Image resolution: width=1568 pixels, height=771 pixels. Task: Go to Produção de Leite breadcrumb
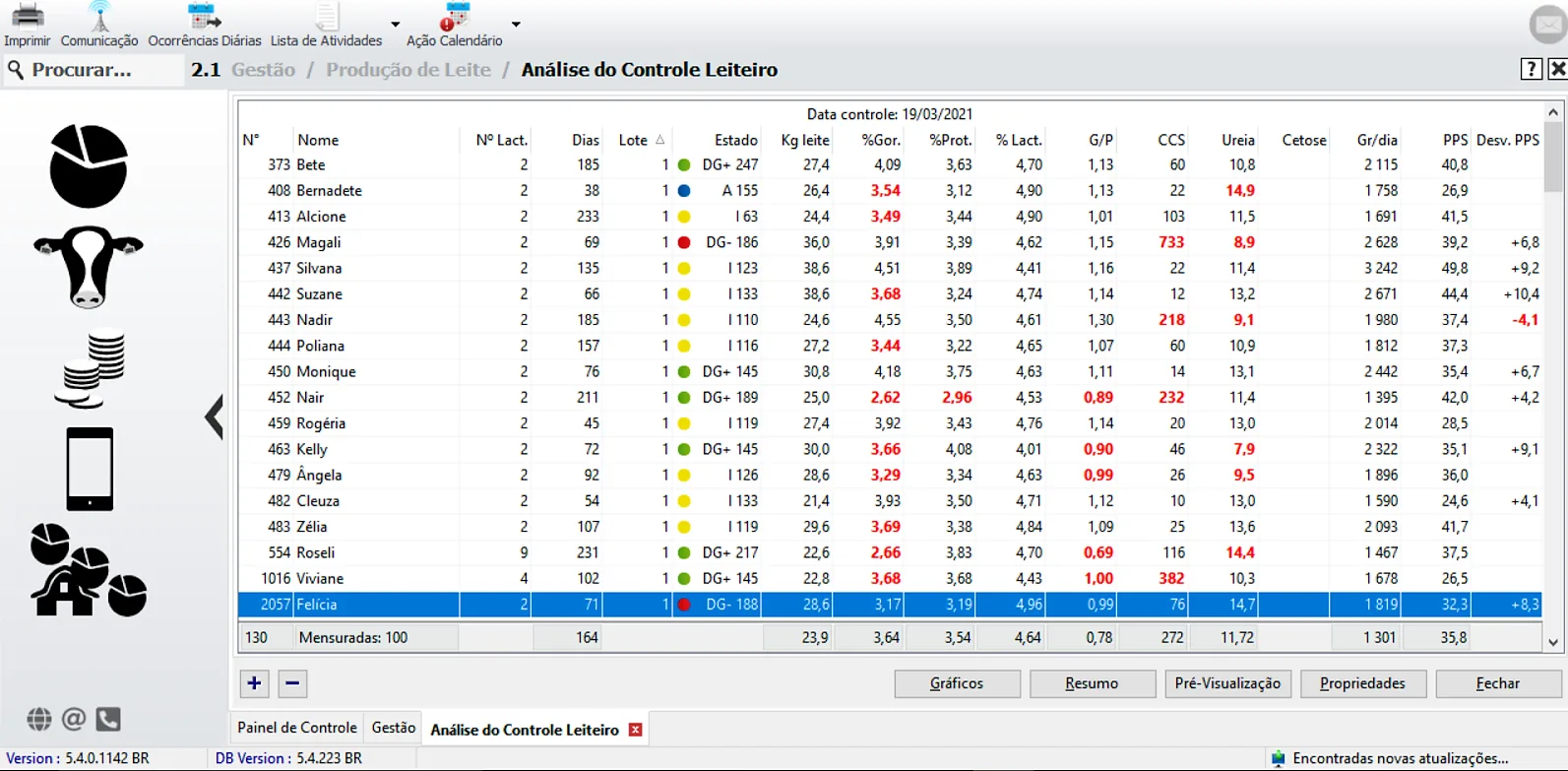[408, 70]
